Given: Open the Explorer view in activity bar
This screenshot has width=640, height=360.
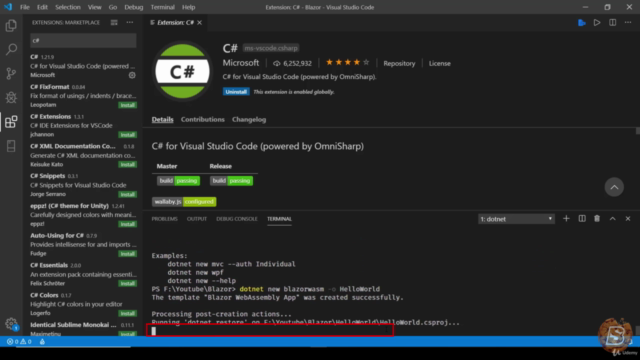Looking at the screenshot, I should coord(11,26).
